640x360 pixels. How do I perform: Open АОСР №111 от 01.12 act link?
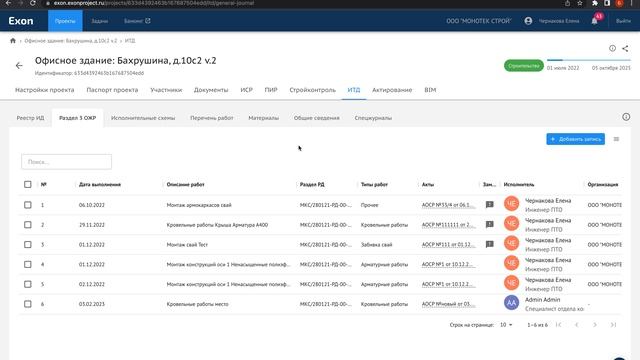tap(448, 244)
